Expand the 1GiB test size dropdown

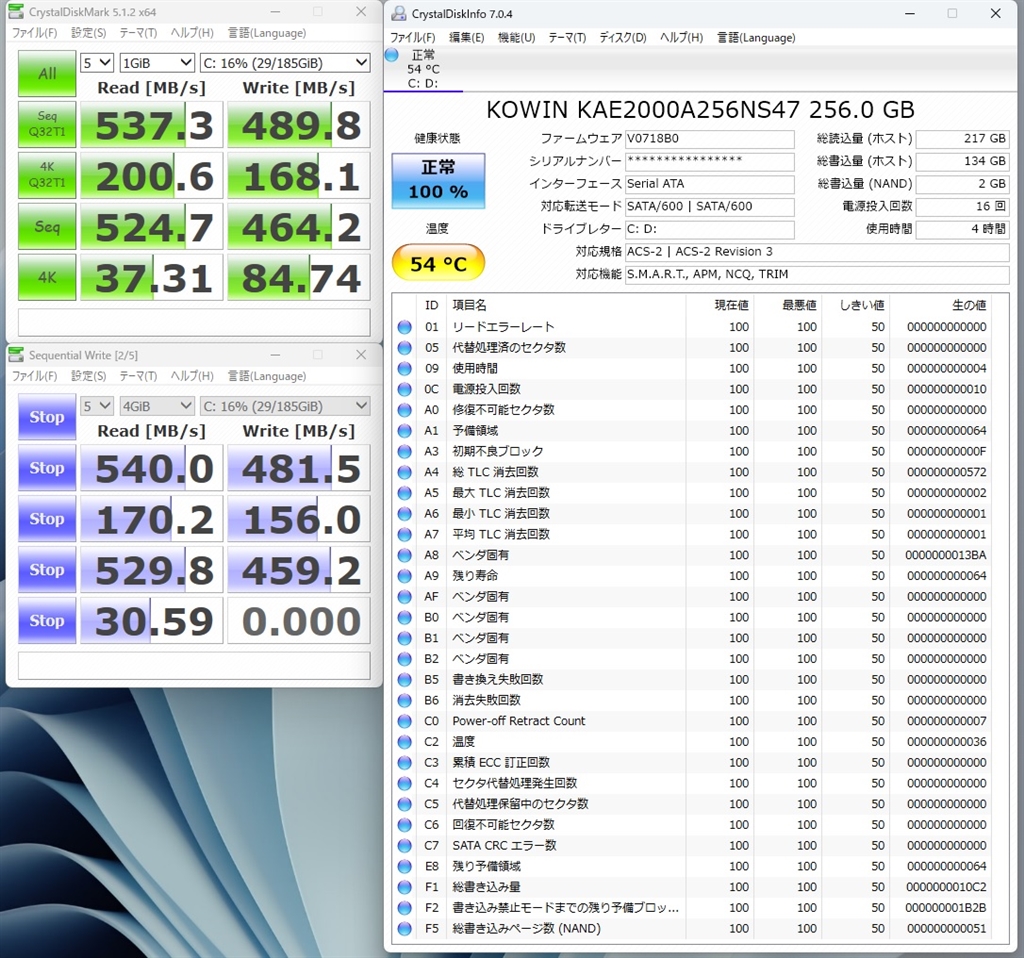[156, 62]
